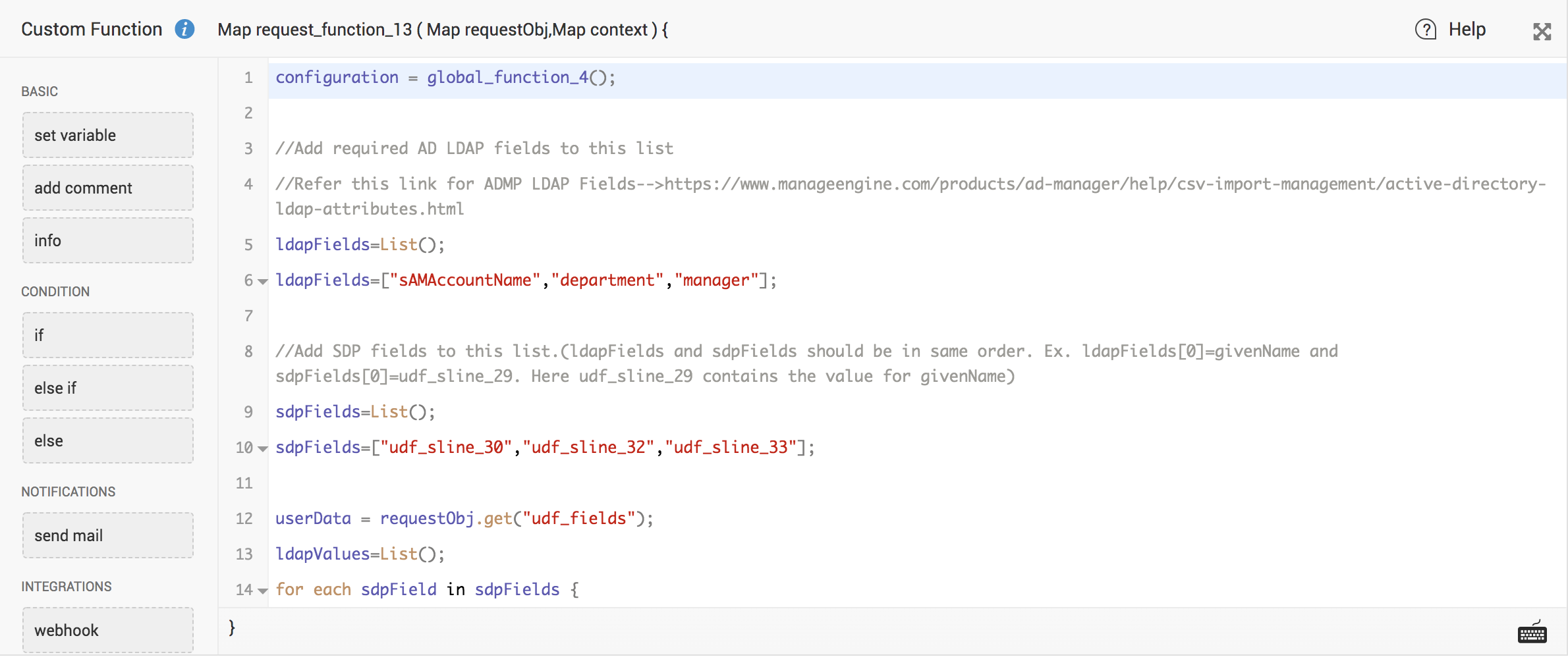Insert an add comment block
1568x661 pixels.
108,188
